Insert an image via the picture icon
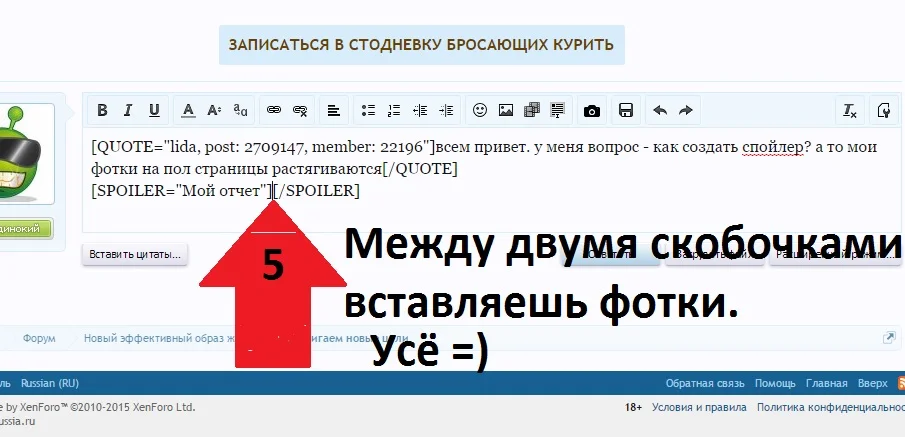The image size is (905, 437). tap(506, 110)
